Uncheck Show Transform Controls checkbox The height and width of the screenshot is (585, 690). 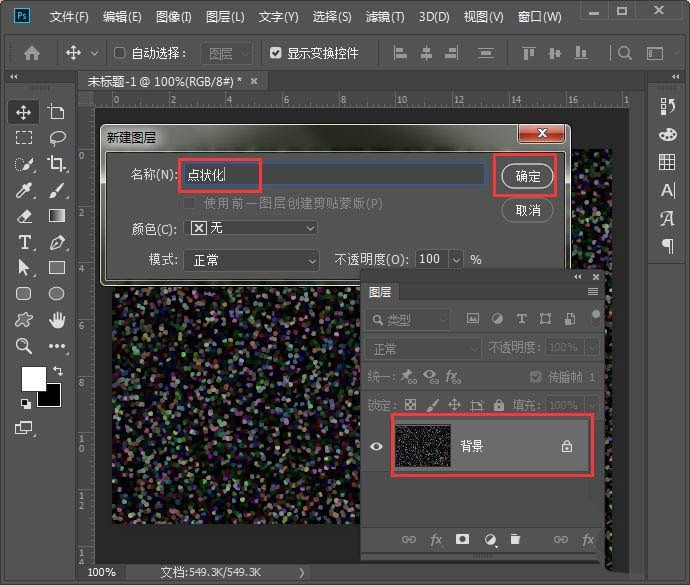pyautogui.click(x=276, y=53)
